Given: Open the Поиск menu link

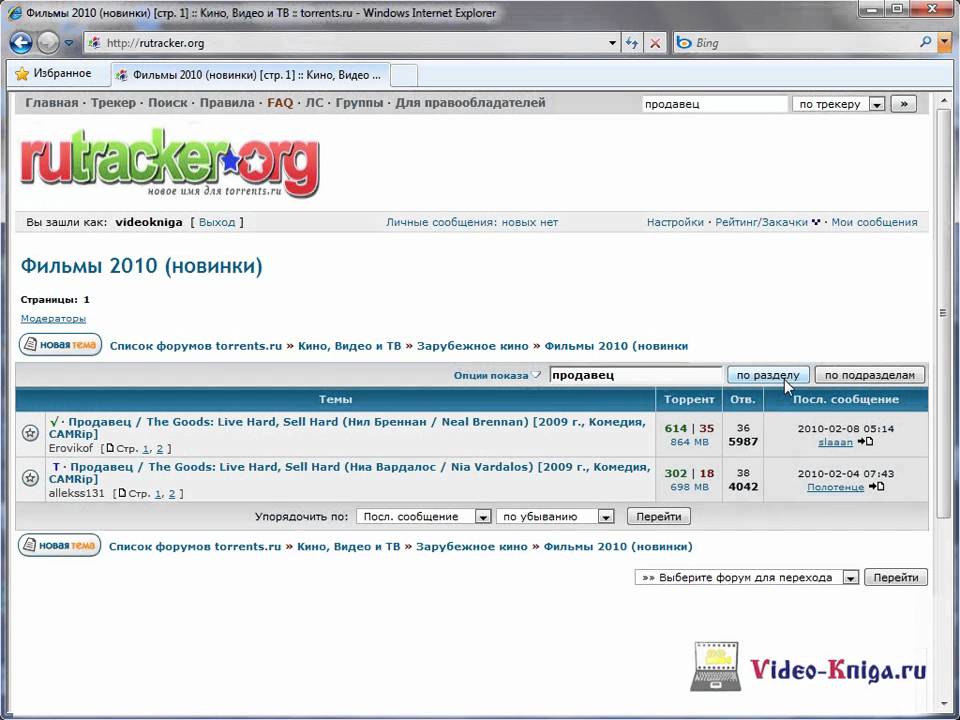Looking at the screenshot, I should click(x=168, y=103).
